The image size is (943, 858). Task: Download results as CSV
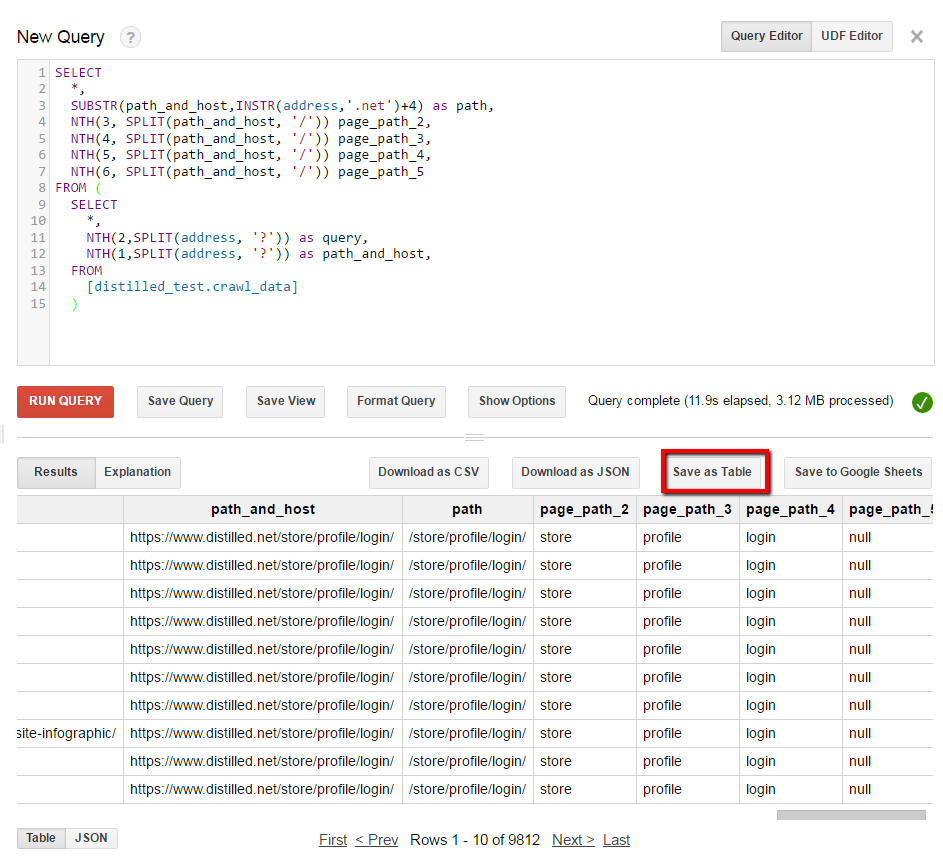[428, 472]
